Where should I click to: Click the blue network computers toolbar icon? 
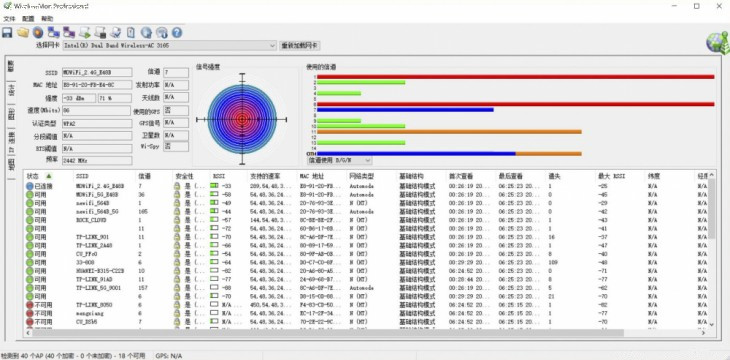tap(54, 33)
